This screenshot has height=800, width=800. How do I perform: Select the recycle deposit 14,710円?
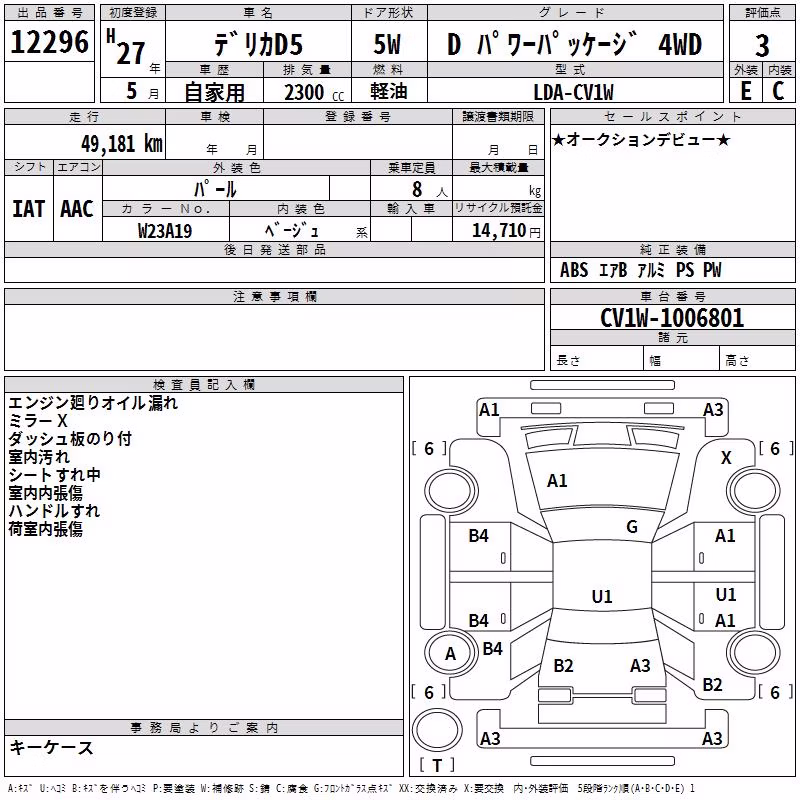pos(506,231)
